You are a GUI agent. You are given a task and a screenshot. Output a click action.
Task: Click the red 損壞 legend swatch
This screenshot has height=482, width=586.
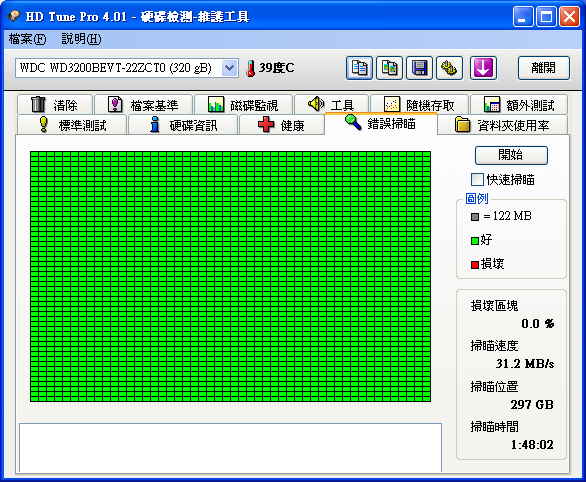[x=475, y=265]
